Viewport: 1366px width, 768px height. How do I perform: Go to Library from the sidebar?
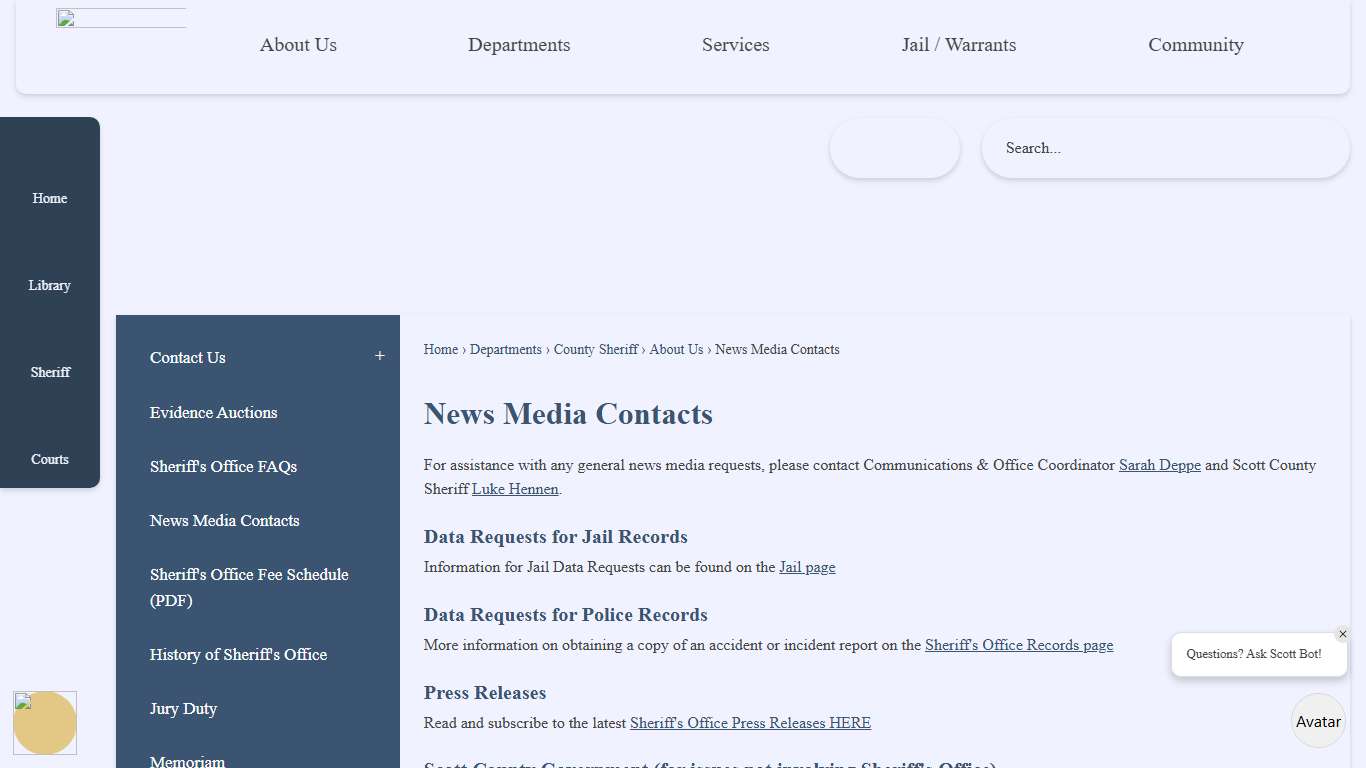pyautogui.click(x=49, y=285)
